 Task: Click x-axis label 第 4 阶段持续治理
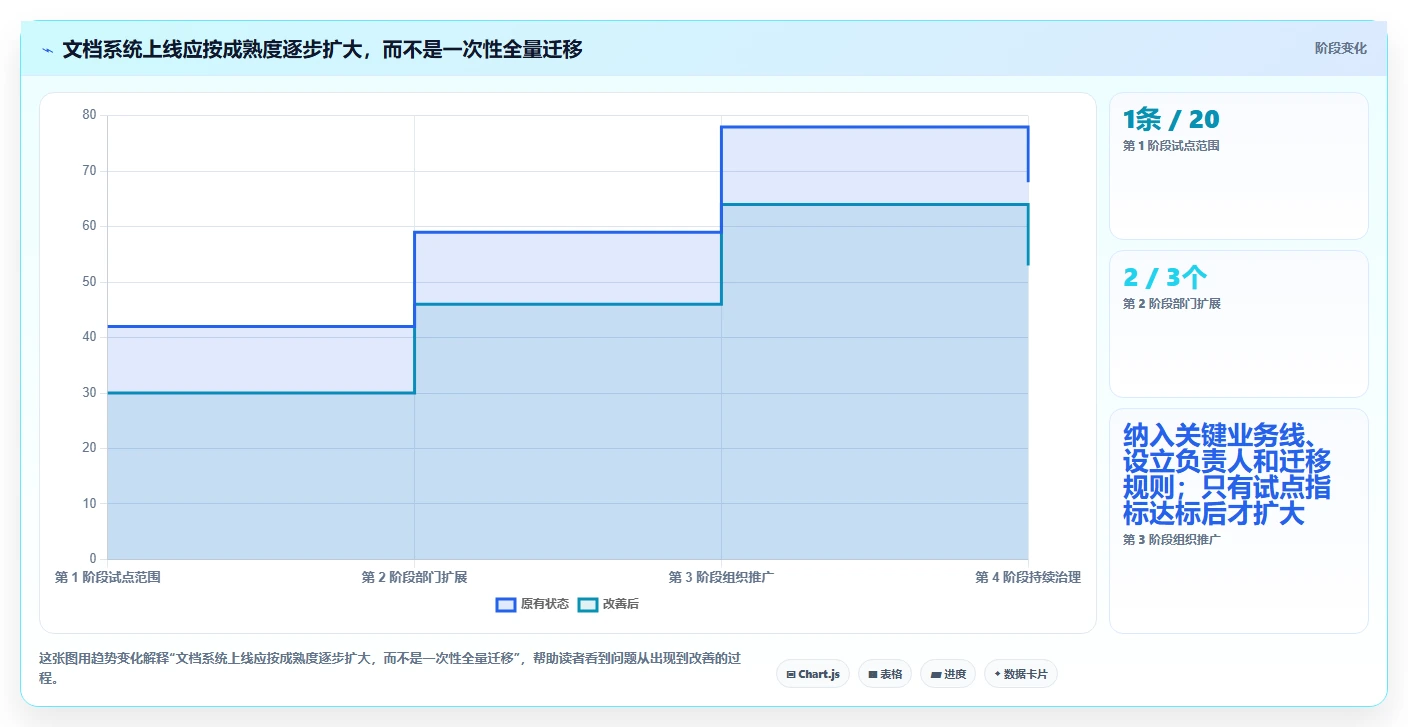[1028, 577]
